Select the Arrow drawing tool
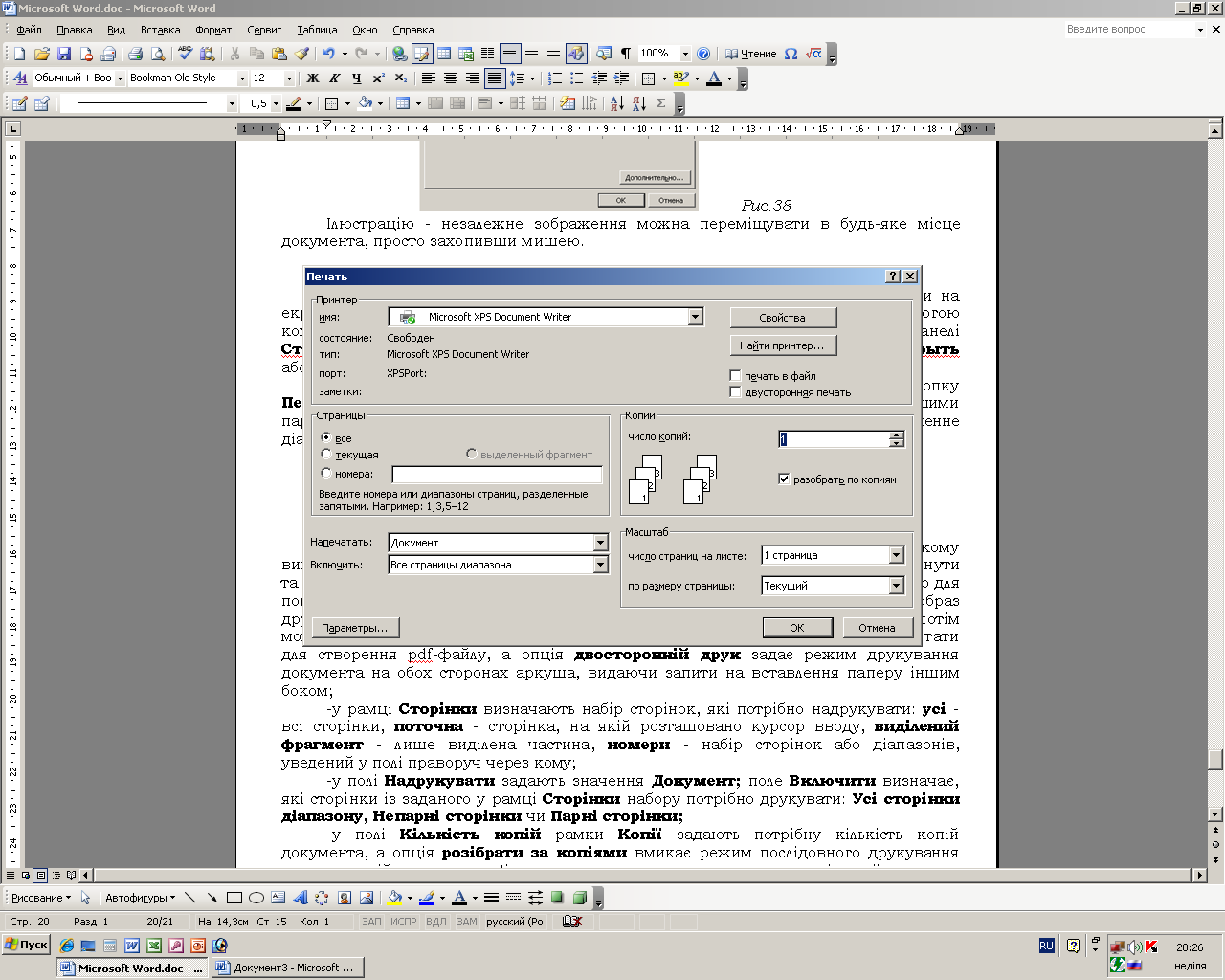 pos(212,898)
